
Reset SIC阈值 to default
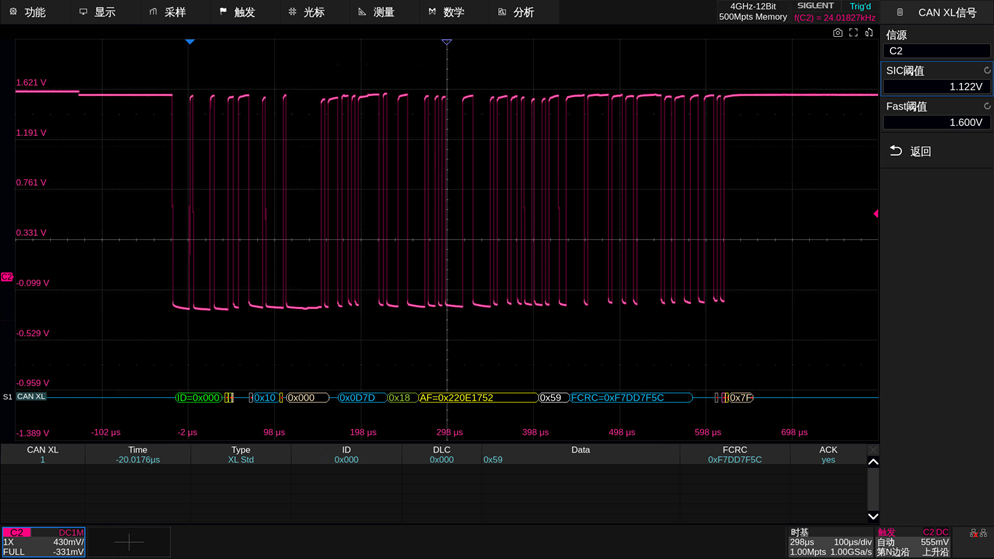tap(987, 70)
